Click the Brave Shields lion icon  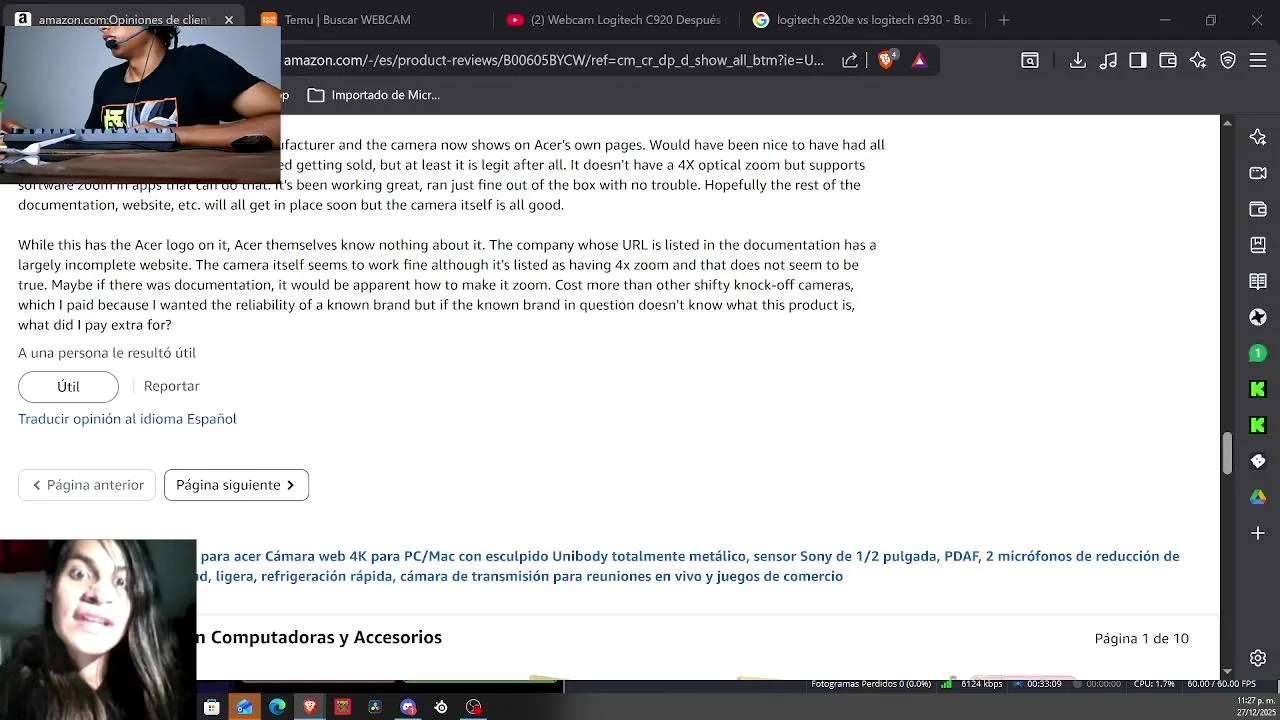click(x=886, y=60)
